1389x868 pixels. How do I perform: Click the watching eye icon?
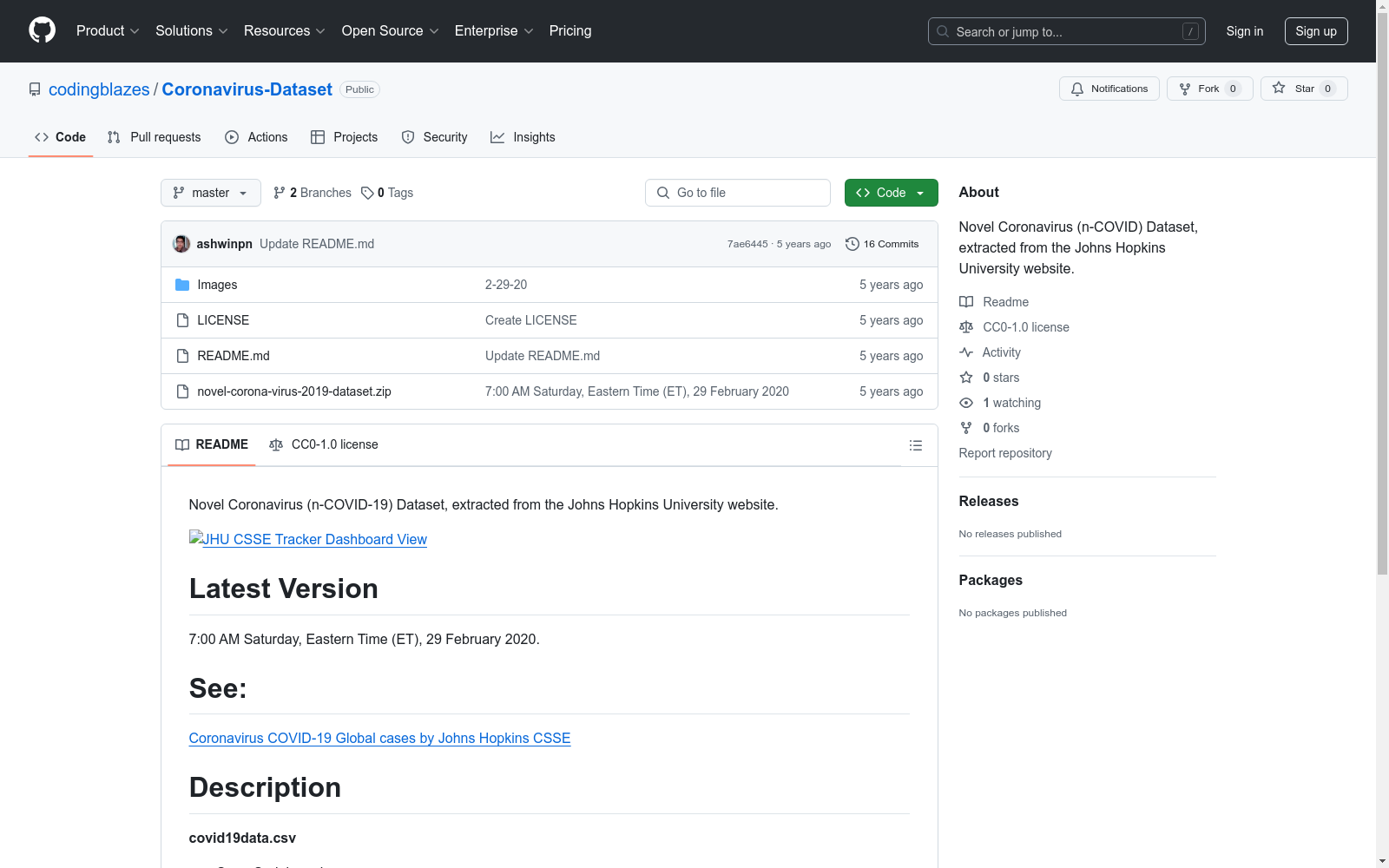pos(966,403)
